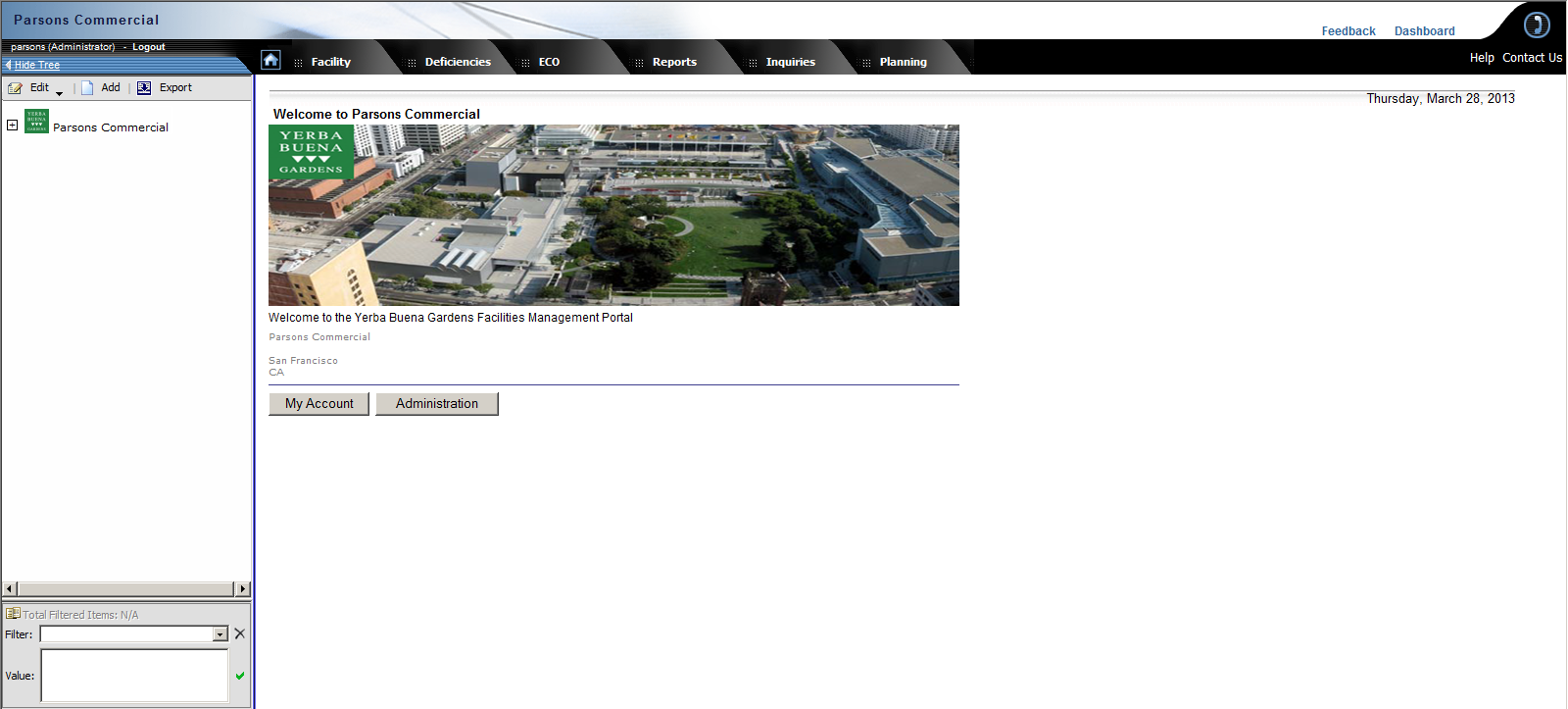The height and width of the screenshot is (709, 1568).
Task: Click the 'parsons (Administrator)' user label
Action: 63,47
